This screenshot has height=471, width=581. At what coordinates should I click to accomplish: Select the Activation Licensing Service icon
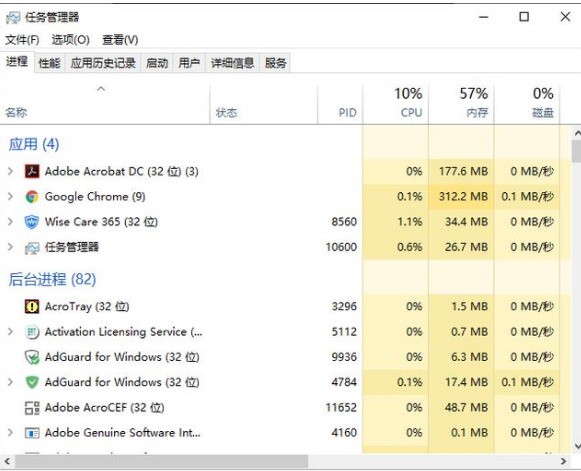(32, 331)
